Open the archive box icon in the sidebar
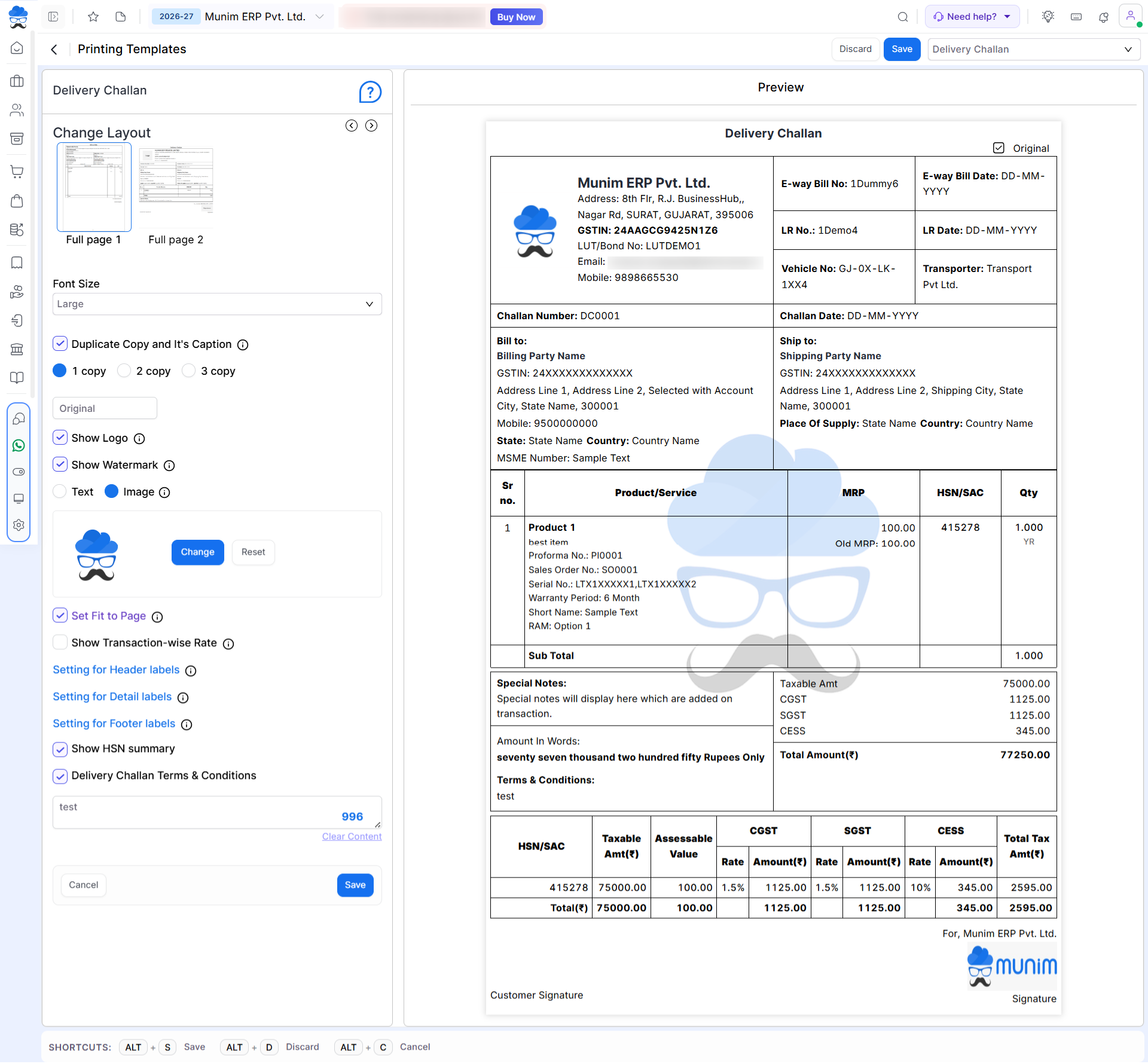The height and width of the screenshot is (1064, 1148). [x=17, y=139]
